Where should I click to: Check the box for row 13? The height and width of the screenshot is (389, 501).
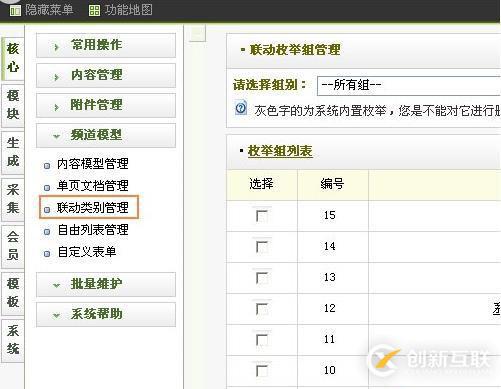click(x=262, y=278)
